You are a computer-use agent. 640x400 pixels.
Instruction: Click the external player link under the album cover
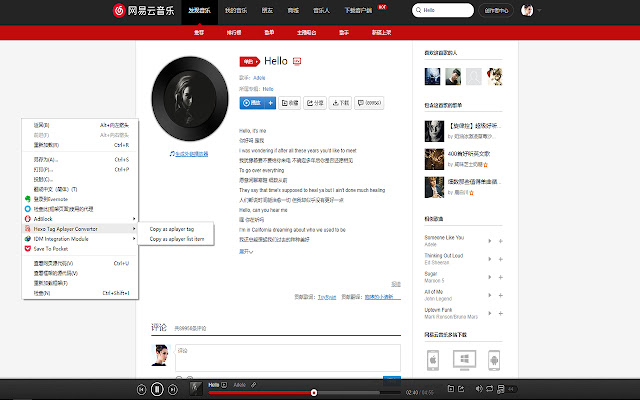[x=189, y=154]
